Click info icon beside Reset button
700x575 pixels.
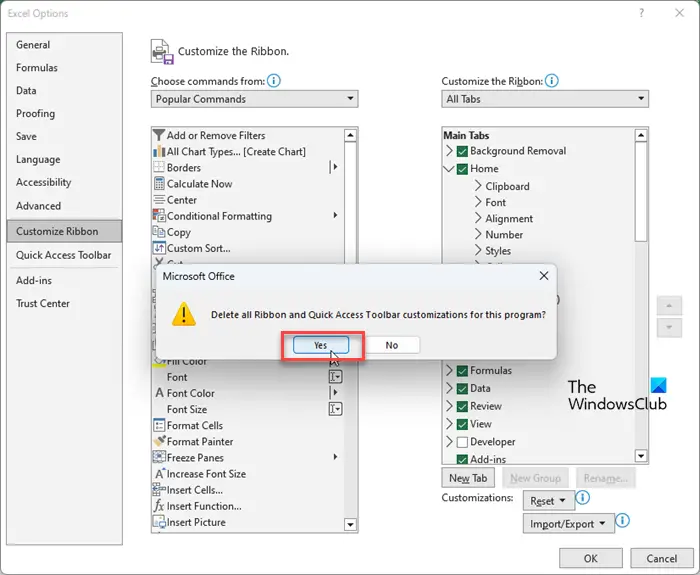583,497
